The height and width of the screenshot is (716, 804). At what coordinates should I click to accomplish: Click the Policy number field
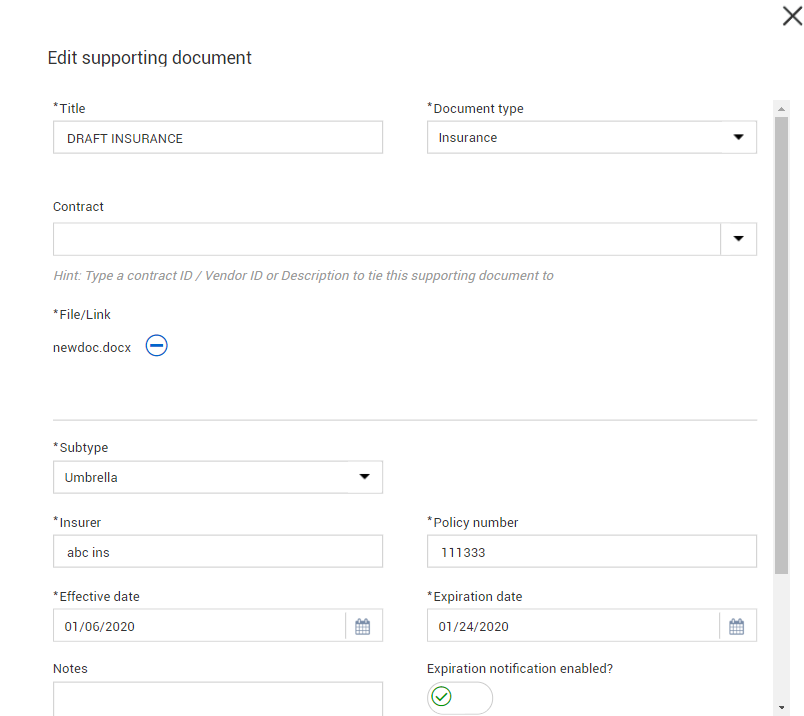pos(591,552)
